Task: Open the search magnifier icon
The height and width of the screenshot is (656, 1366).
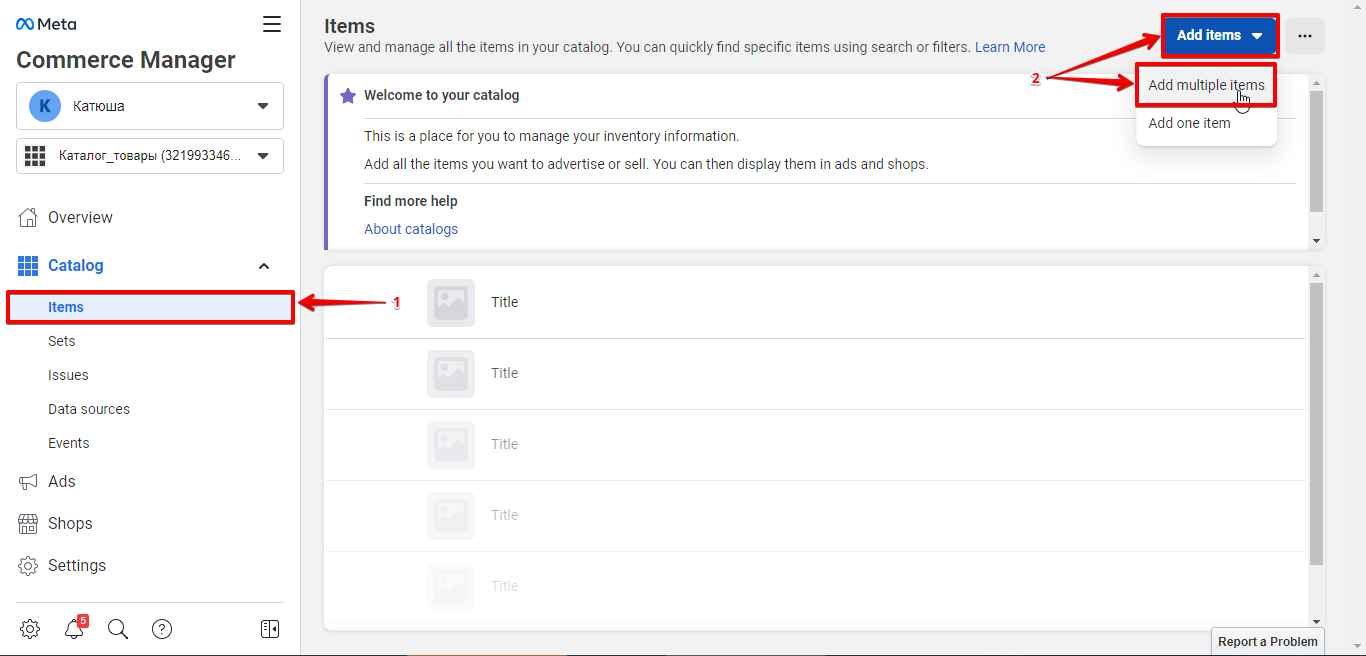Action: tap(118, 629)
